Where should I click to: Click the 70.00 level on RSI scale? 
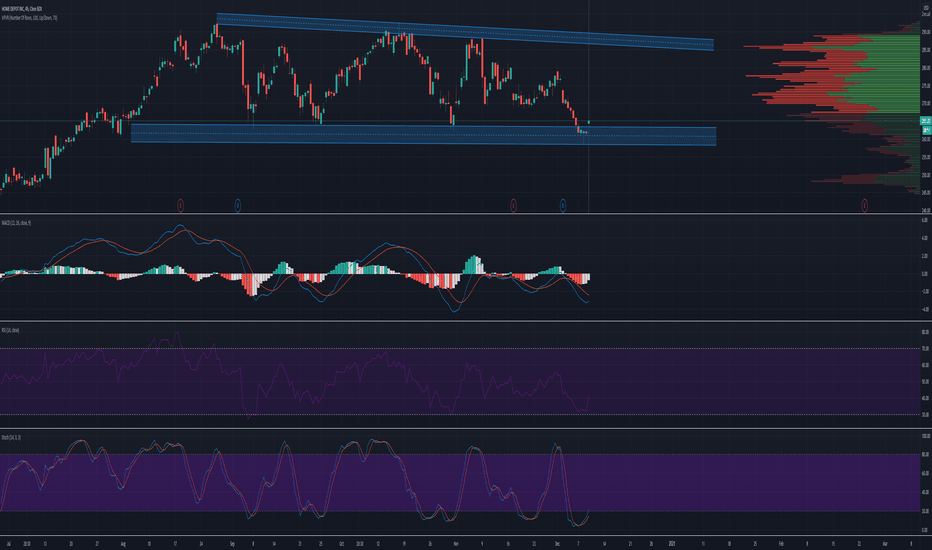[925, 348]
